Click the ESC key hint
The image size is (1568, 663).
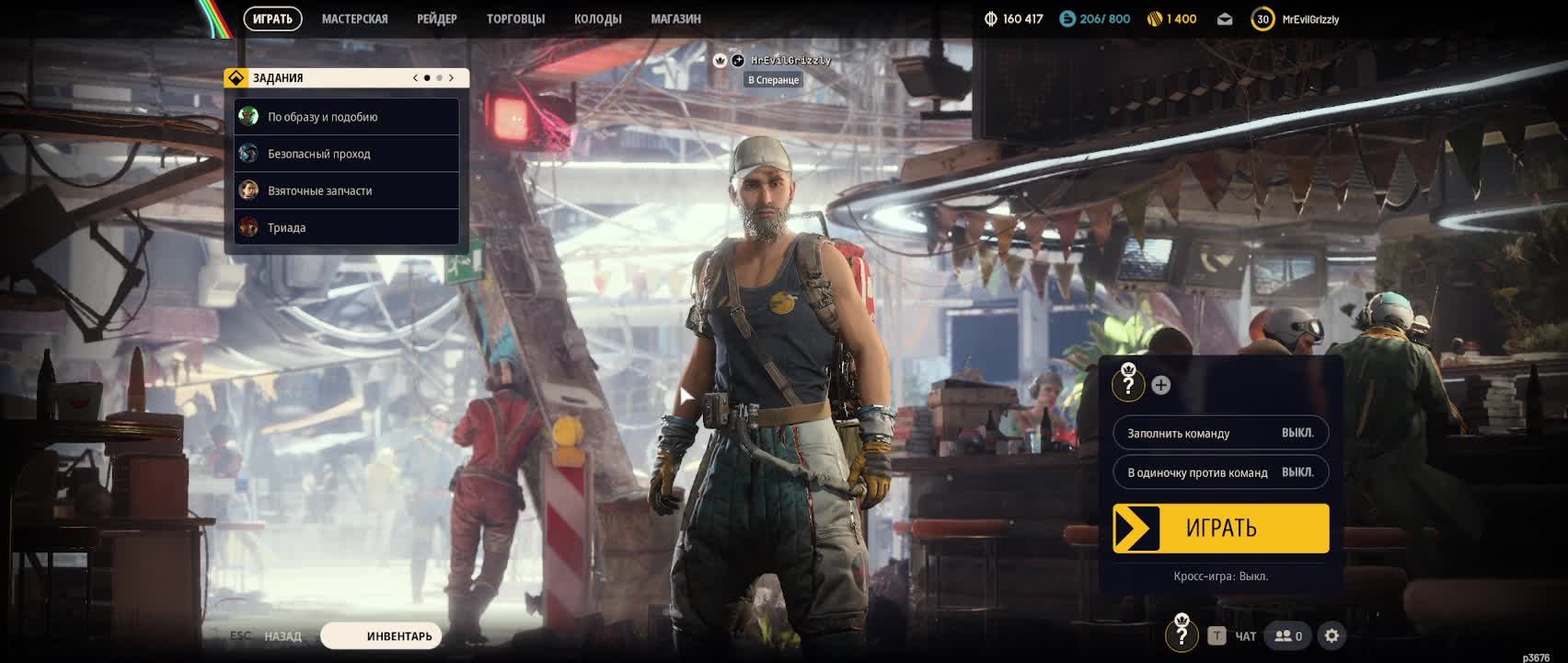coord(240,636)
